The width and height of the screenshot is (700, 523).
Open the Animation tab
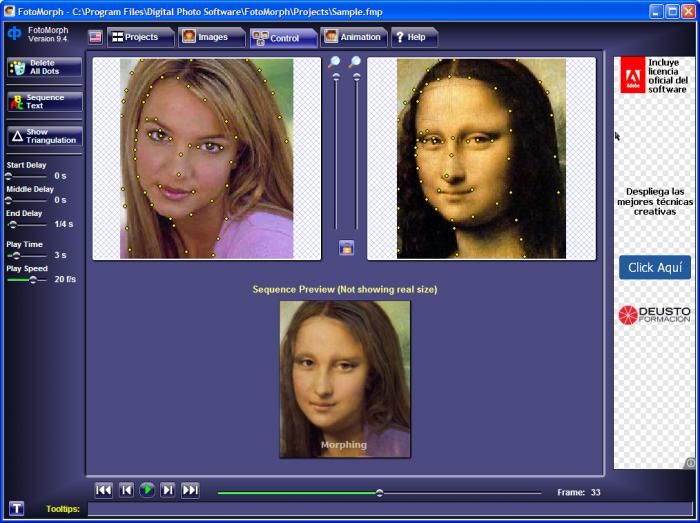pos(354,37)
